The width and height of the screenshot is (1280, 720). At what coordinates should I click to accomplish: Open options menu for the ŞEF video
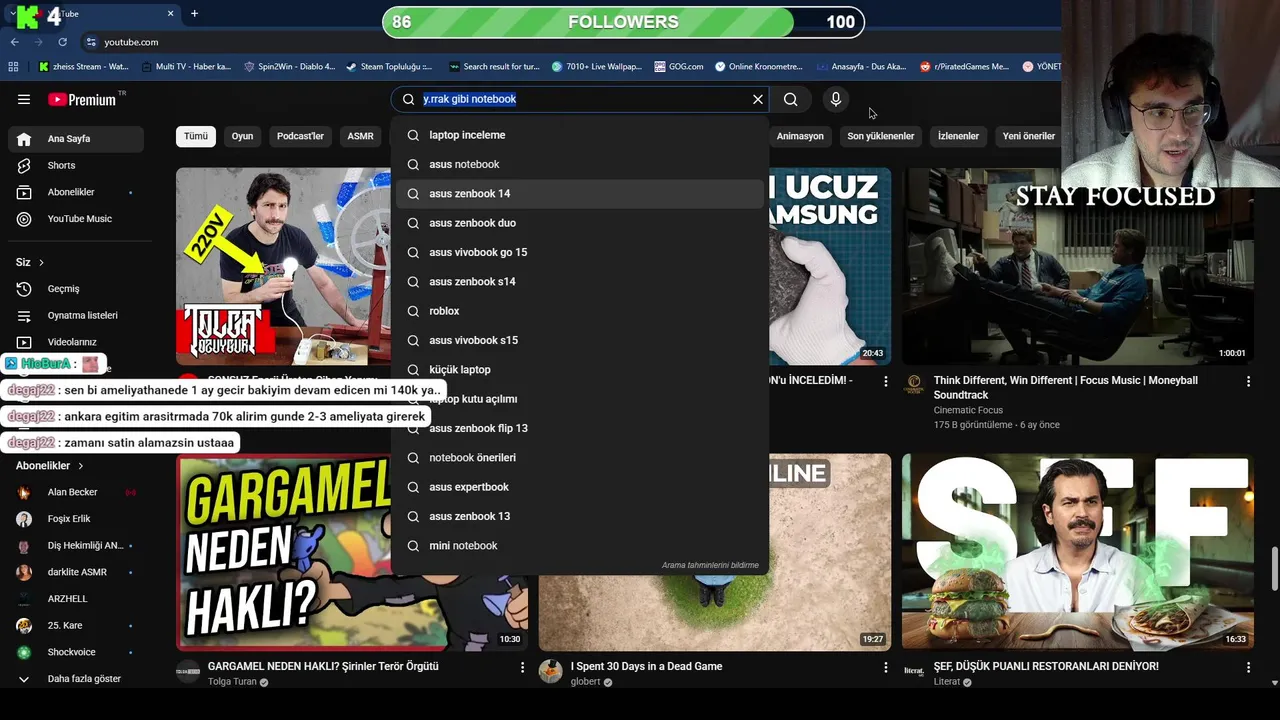coord(1248,667)
